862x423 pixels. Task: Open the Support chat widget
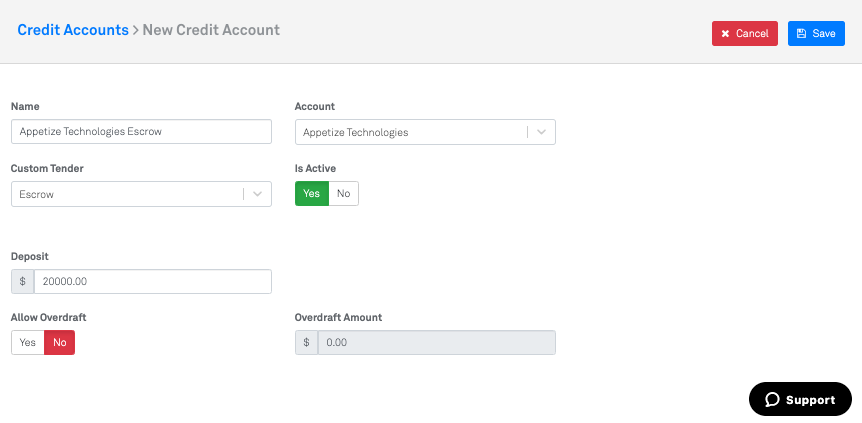pos(800,400)
